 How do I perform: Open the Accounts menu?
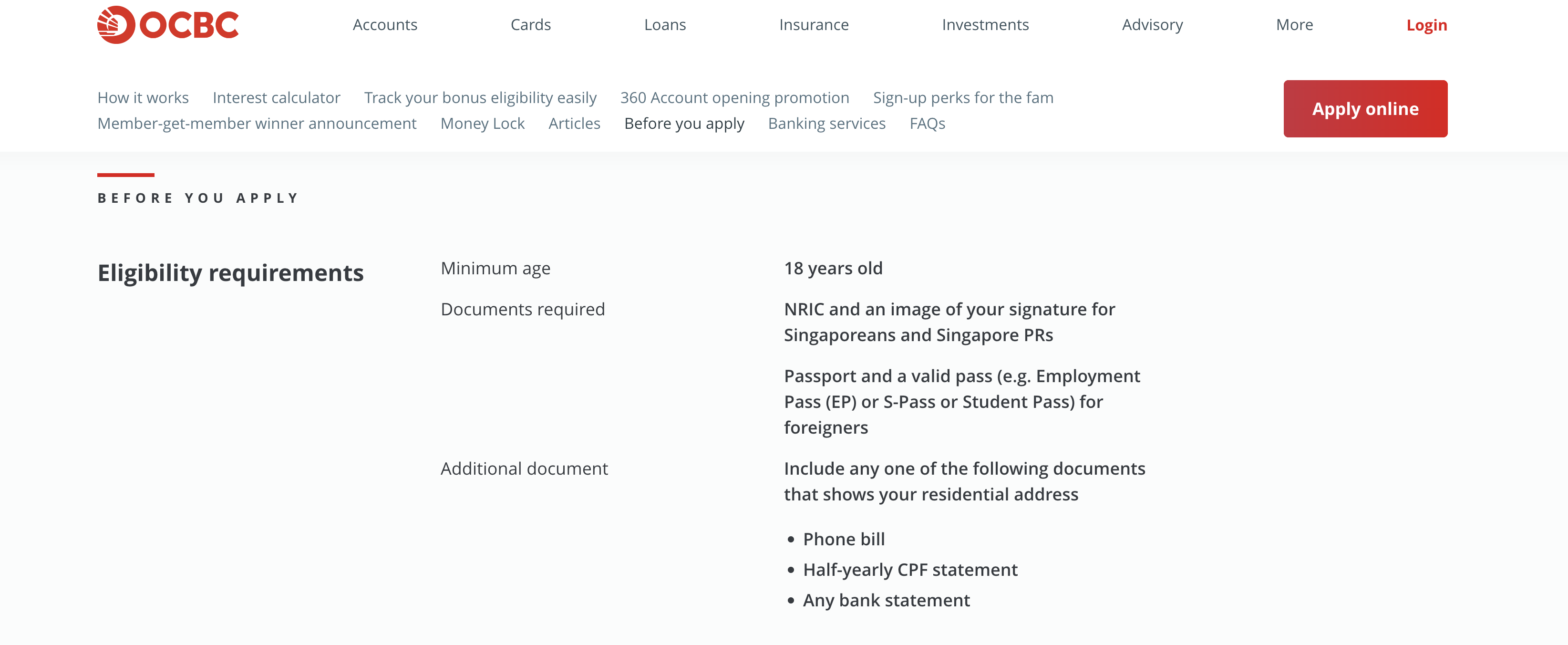(x=385, y=25)
